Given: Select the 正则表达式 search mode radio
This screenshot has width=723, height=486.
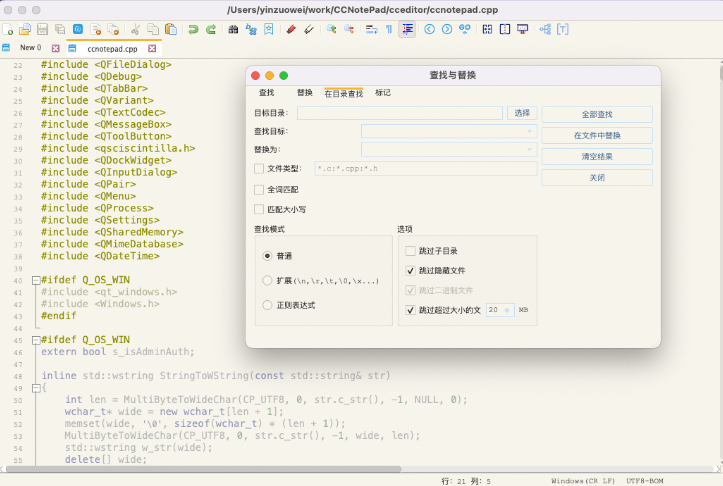Looking at the screenshot, I should [x=267, y=305].
